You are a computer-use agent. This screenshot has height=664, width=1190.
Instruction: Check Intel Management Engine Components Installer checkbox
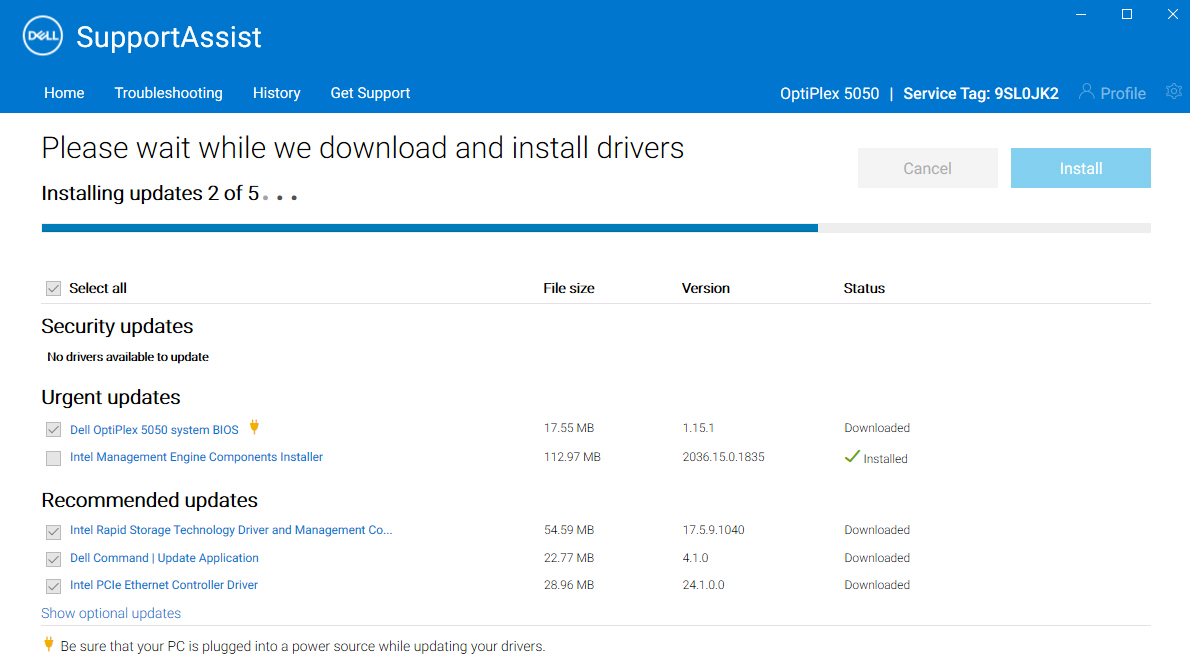click(x=53, y=458)
